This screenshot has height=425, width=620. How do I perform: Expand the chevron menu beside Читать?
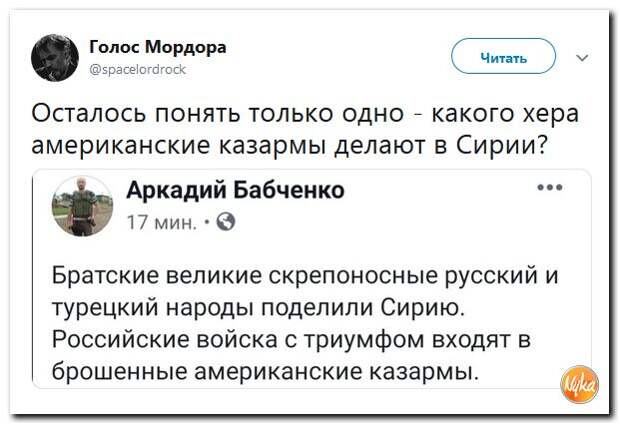[x=582, y=58]
